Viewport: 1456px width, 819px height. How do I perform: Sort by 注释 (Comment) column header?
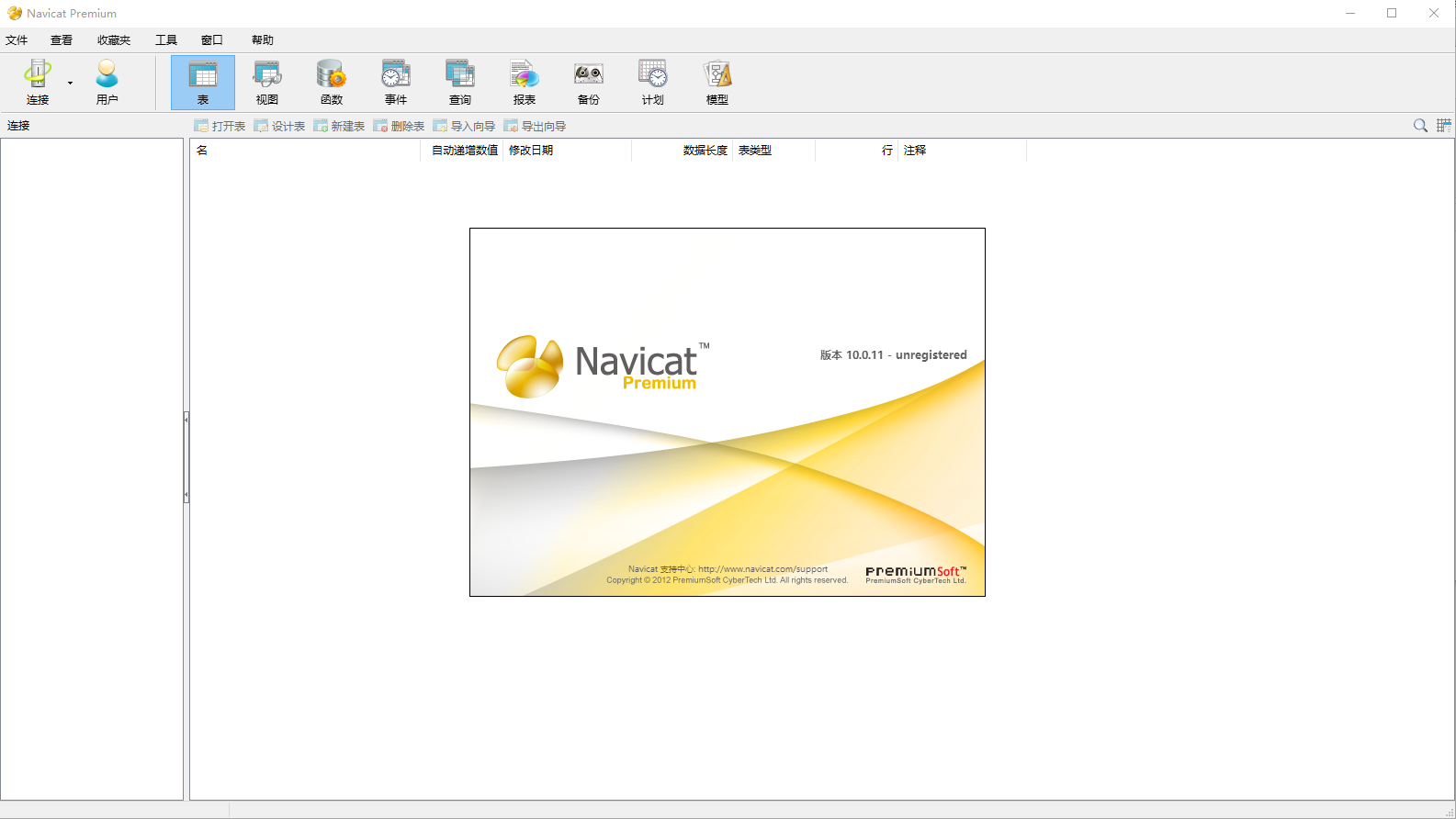tap(963, 151)
